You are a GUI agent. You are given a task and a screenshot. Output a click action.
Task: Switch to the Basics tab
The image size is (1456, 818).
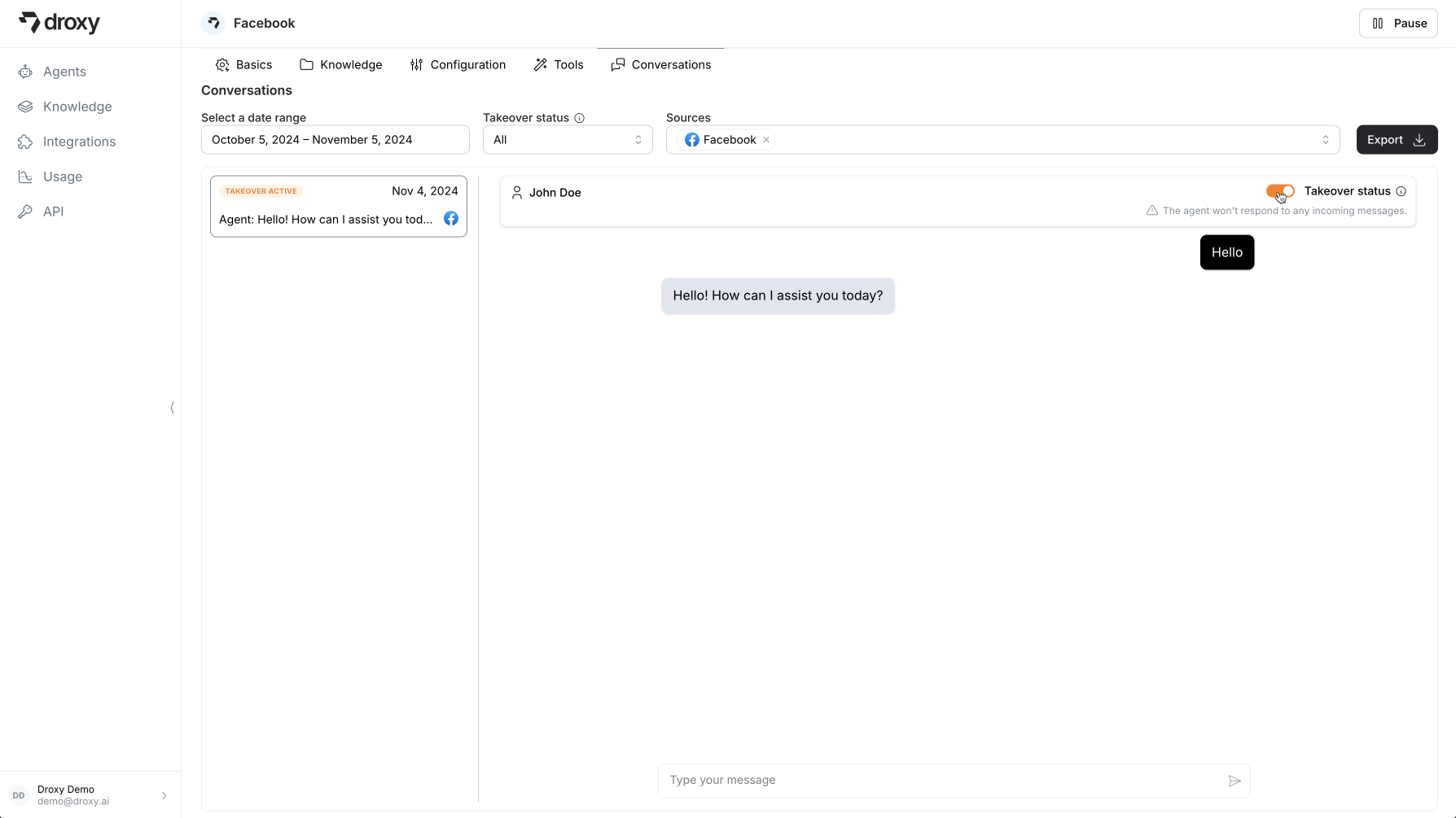coord(244,65)
